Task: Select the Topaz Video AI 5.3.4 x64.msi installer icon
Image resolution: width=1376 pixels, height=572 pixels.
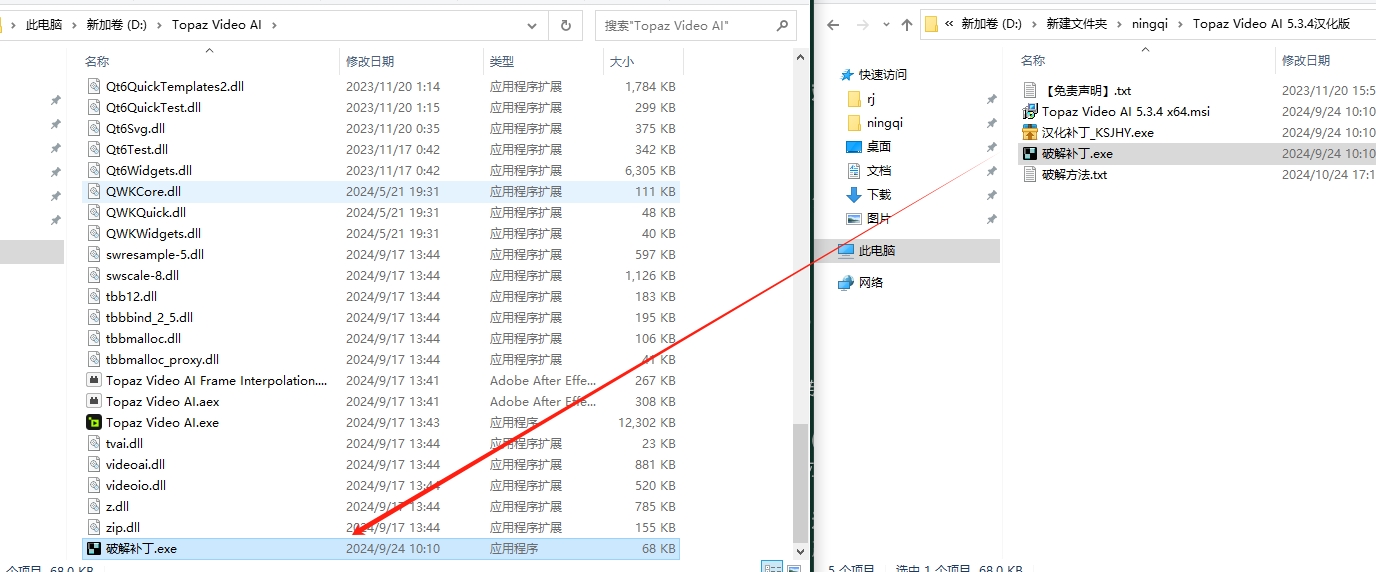Action: coord(1030,111)
